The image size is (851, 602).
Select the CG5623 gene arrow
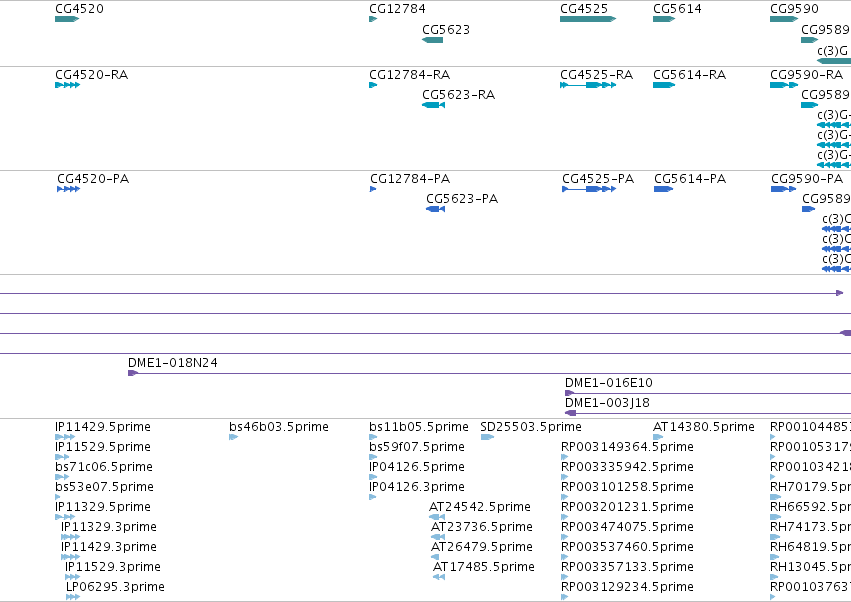pos(433,40)
